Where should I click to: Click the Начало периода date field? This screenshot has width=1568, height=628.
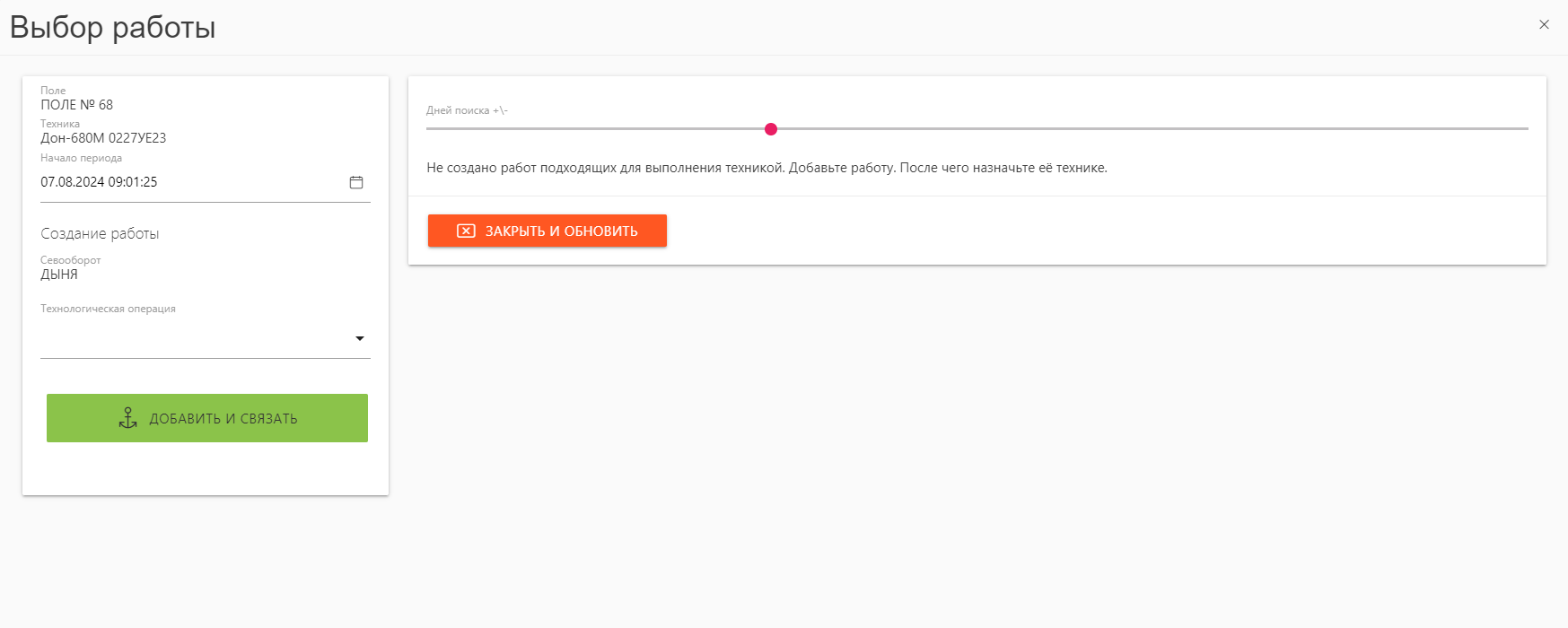click(206, 182)
